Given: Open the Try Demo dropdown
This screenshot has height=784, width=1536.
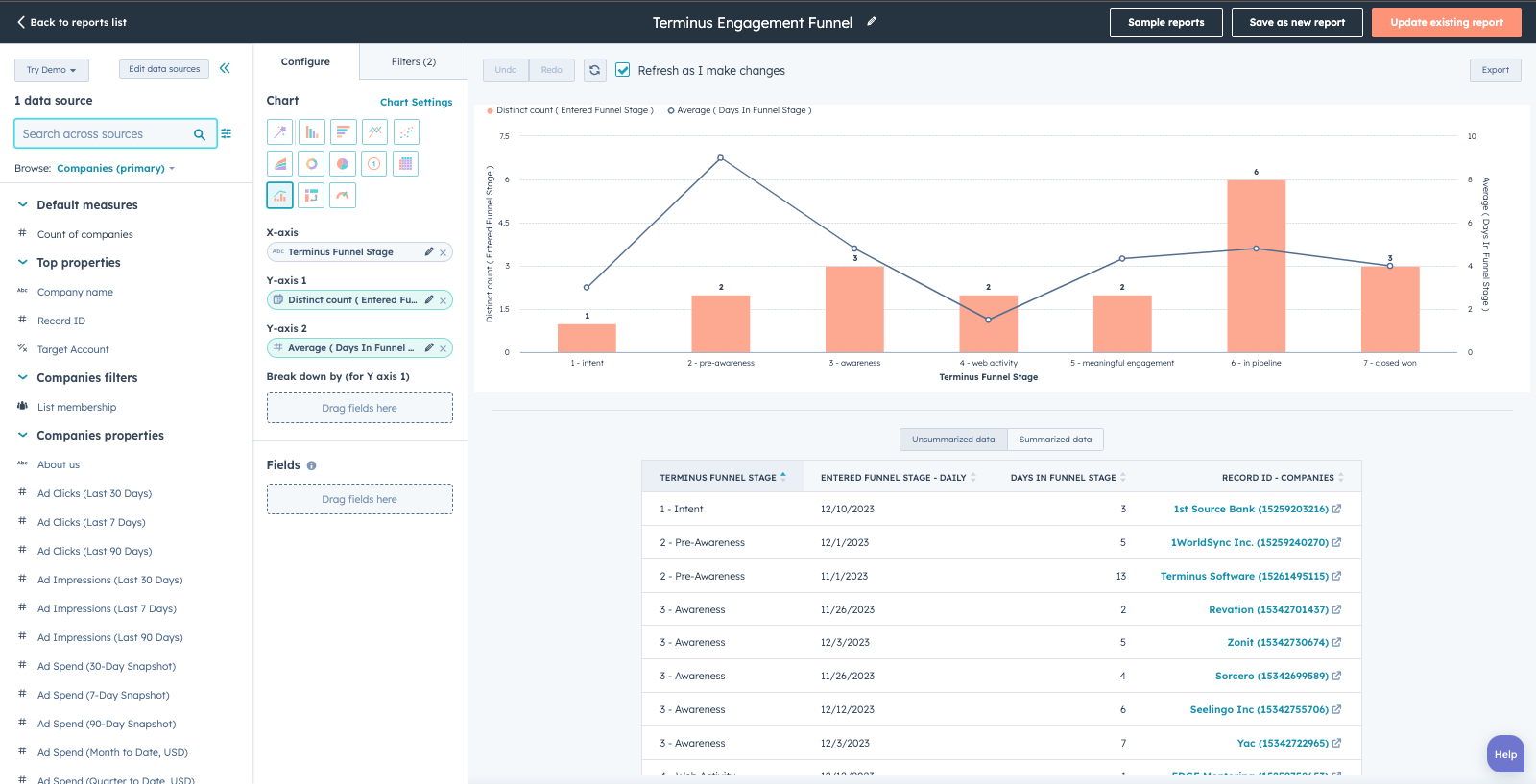Looking at the screenshot, I should point(52,70).
